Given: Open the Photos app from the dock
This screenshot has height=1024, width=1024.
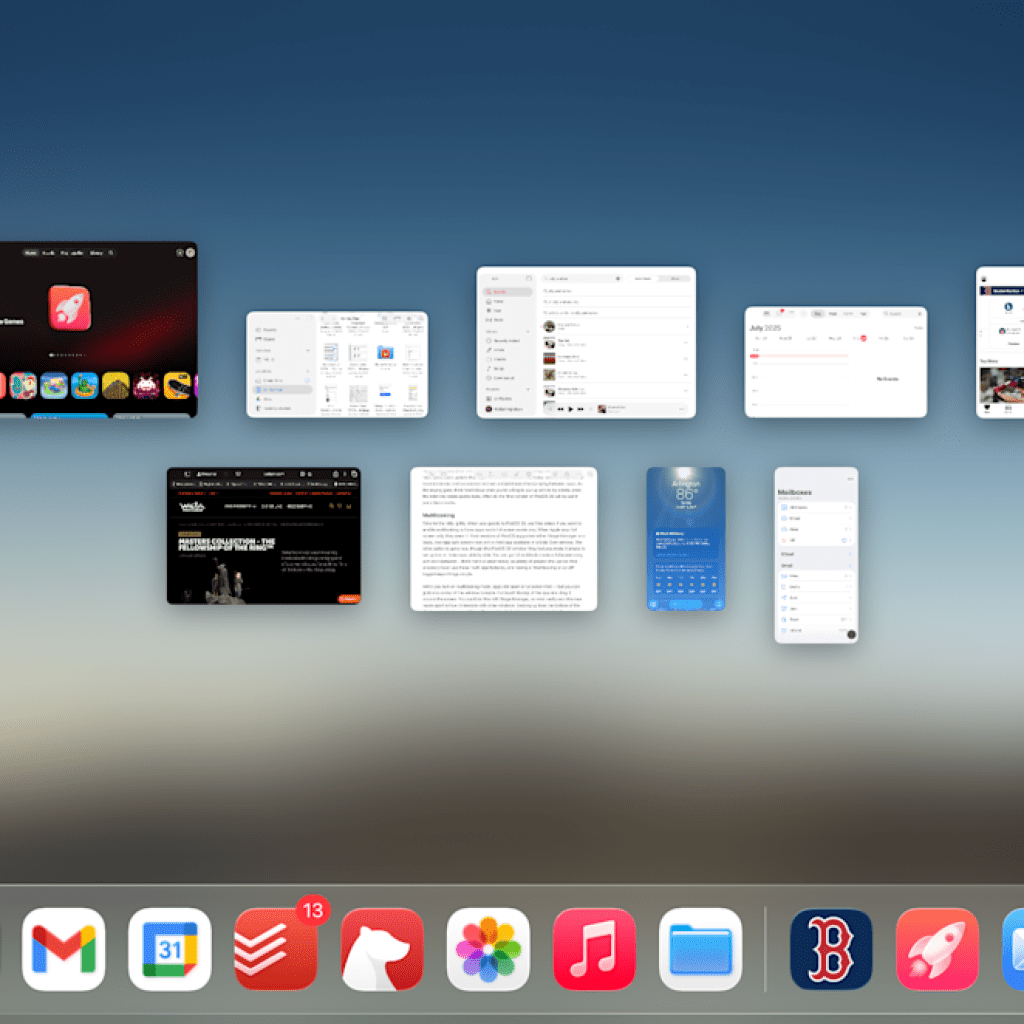Looking at the screenshot, I should click(x=488, y=949).
